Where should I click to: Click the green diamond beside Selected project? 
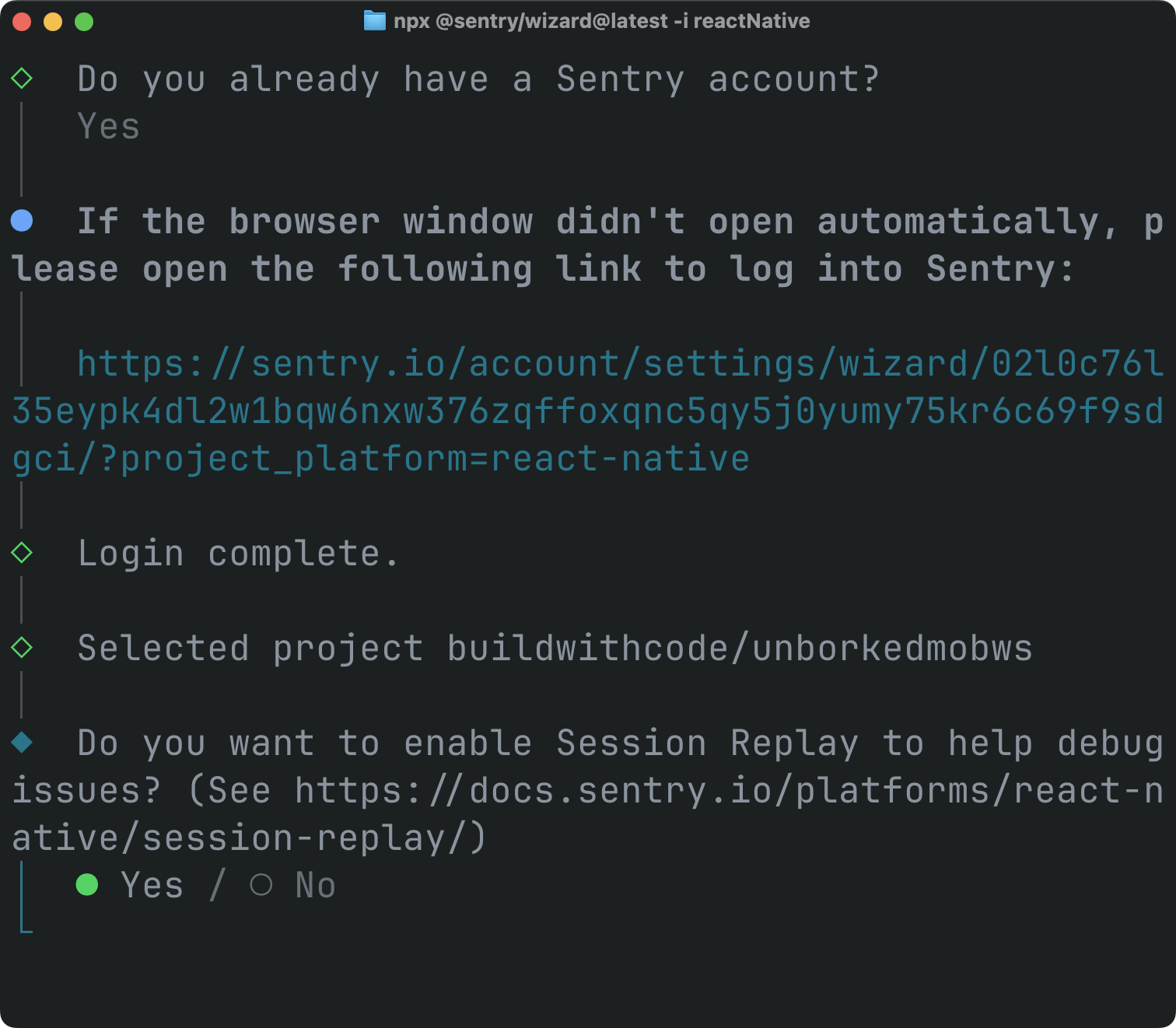click(x=22, y=647)
